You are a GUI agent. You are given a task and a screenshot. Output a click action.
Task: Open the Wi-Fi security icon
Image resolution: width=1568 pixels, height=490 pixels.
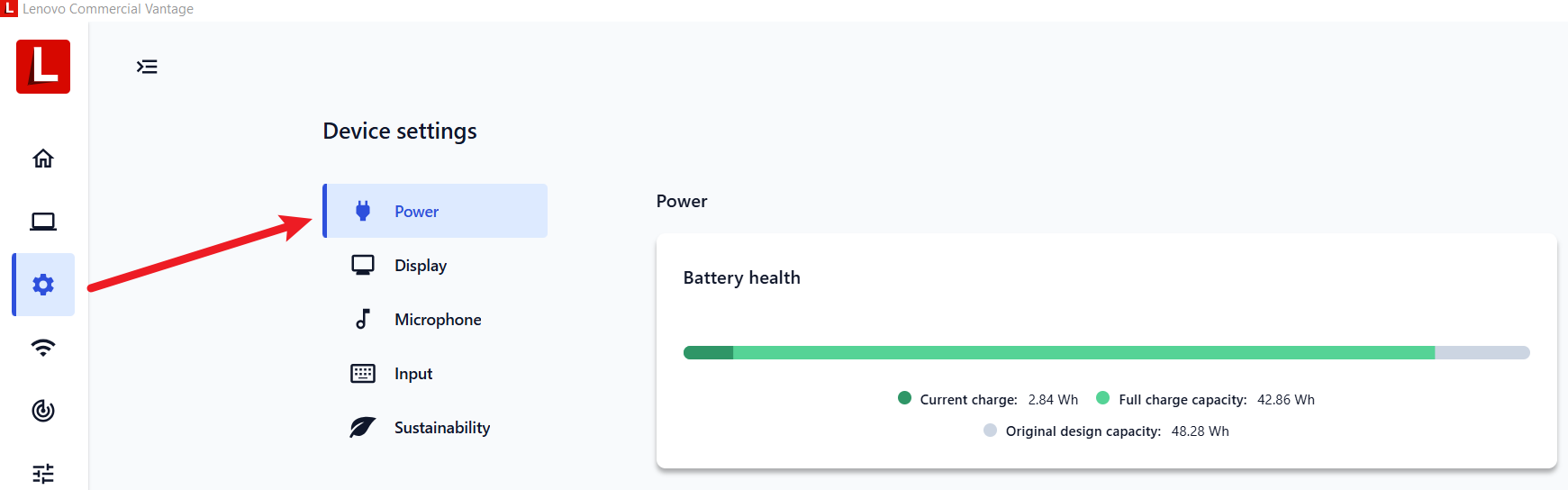click(x=43, y=348)
